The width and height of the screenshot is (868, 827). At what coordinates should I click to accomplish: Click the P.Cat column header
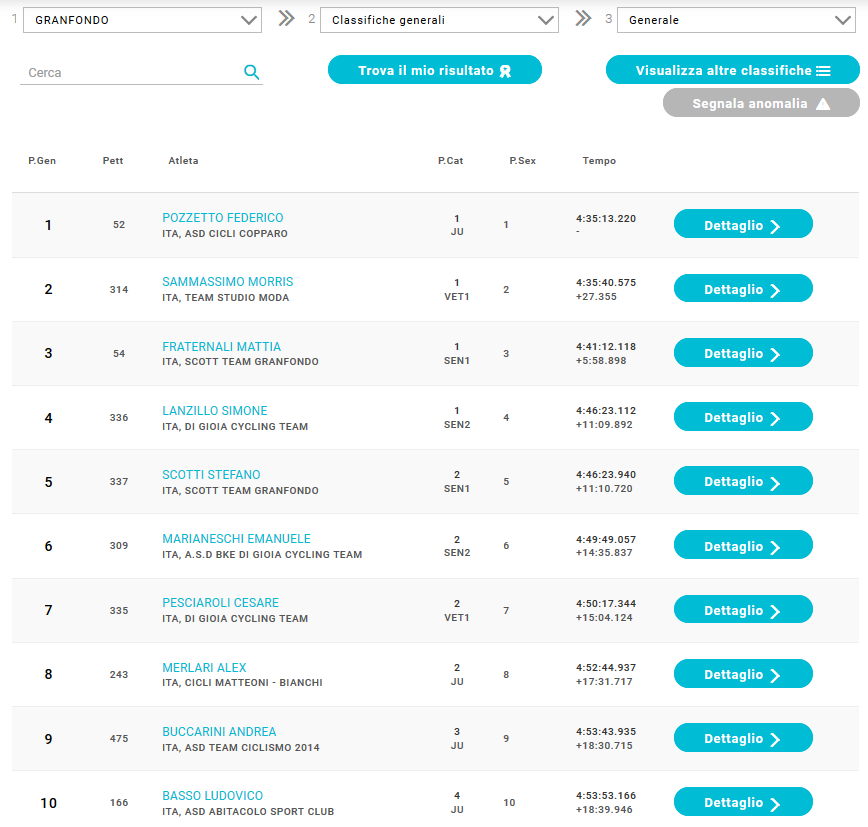pyautogui.click(x=451, y=161)
